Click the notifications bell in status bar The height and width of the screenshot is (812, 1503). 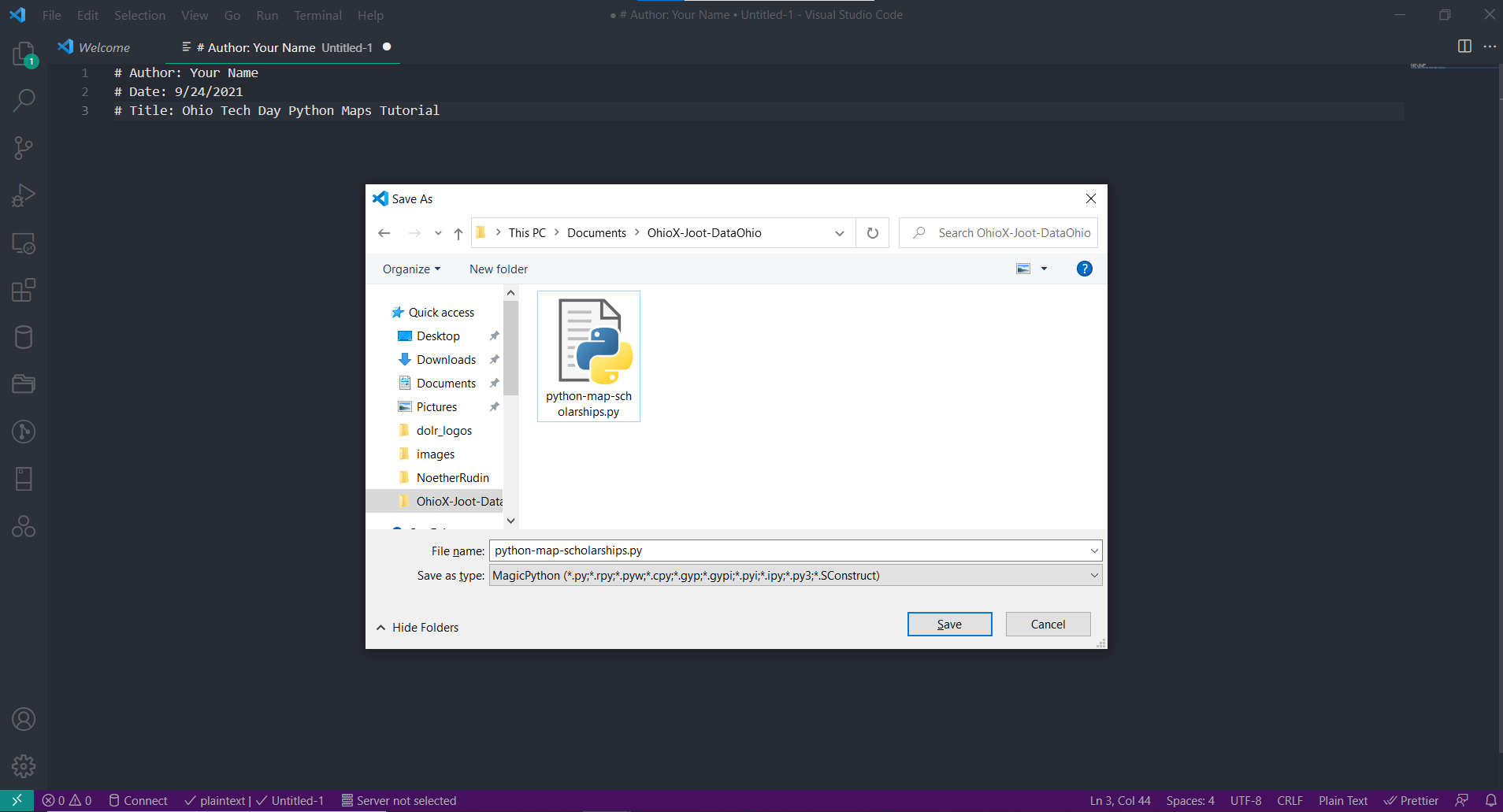pyautogui.click(x=1490, y=800)
